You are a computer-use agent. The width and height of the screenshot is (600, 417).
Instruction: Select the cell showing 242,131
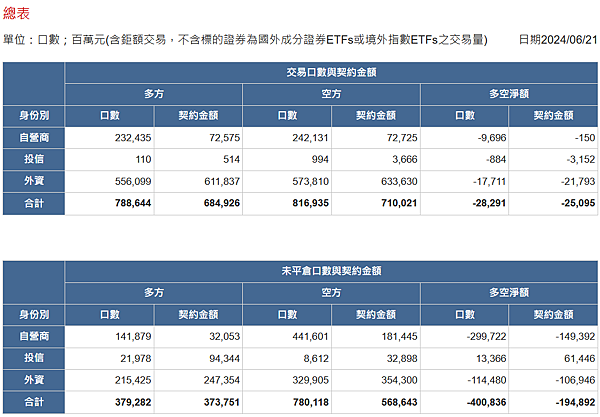[287, 138]
